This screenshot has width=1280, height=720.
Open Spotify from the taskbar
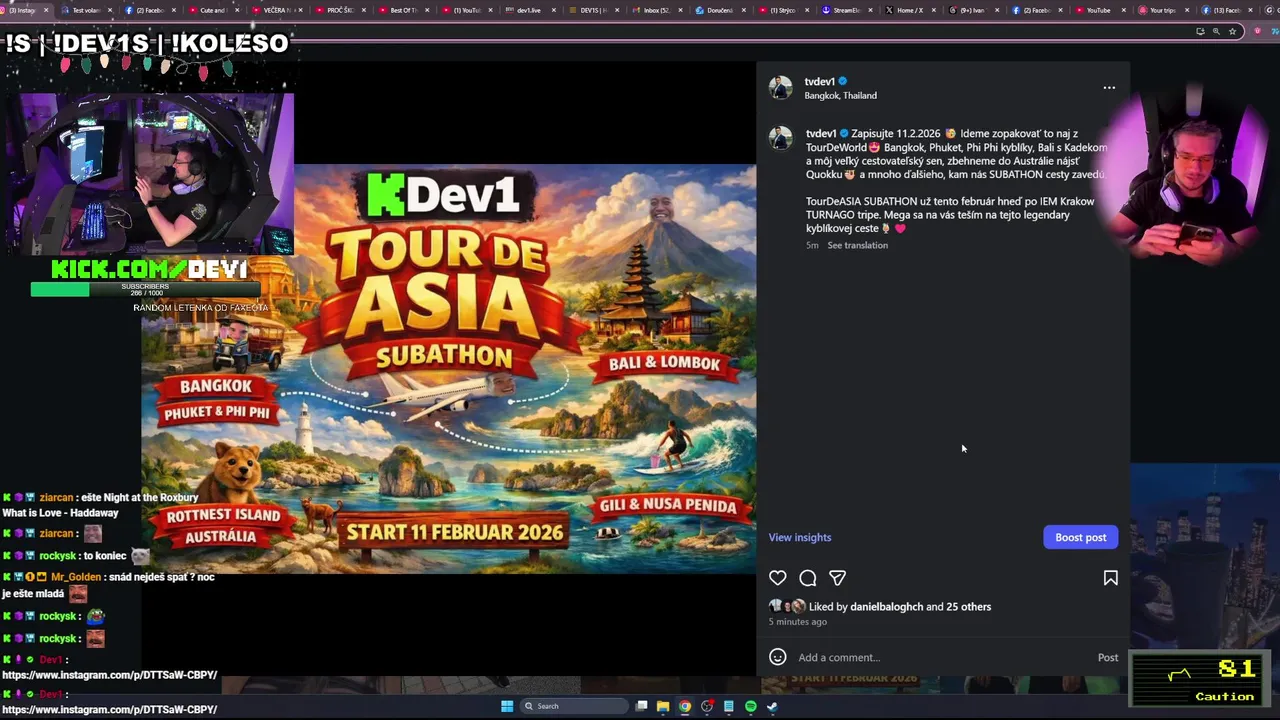pos(751,706)
